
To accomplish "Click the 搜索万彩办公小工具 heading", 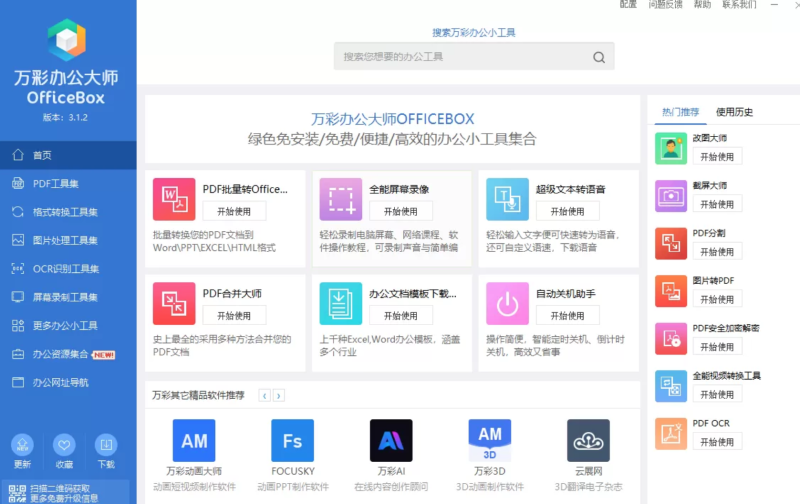I will (x=474, y=33).
